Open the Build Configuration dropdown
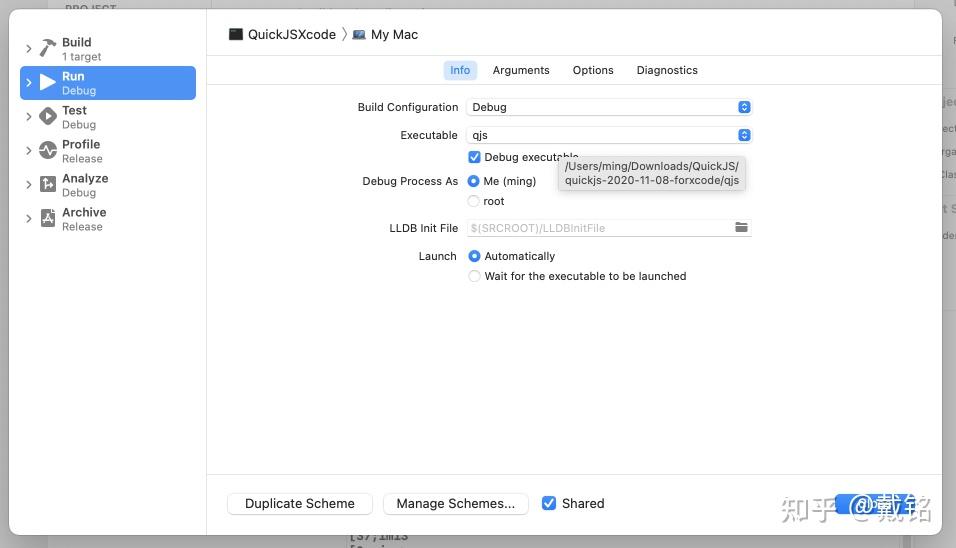 point(609,107)
